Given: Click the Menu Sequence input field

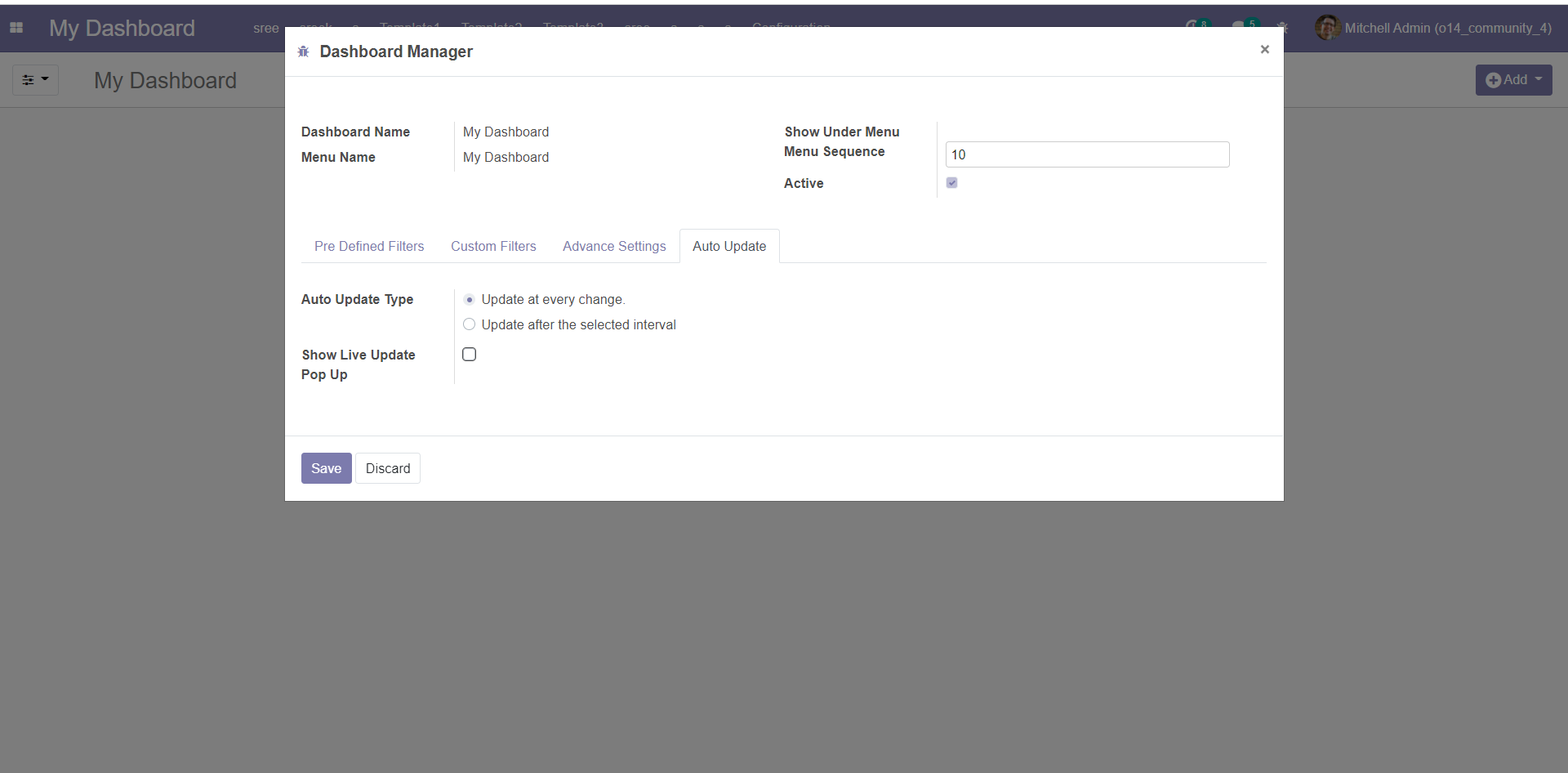Looking at the screenshot, I should coord(1087,154).
